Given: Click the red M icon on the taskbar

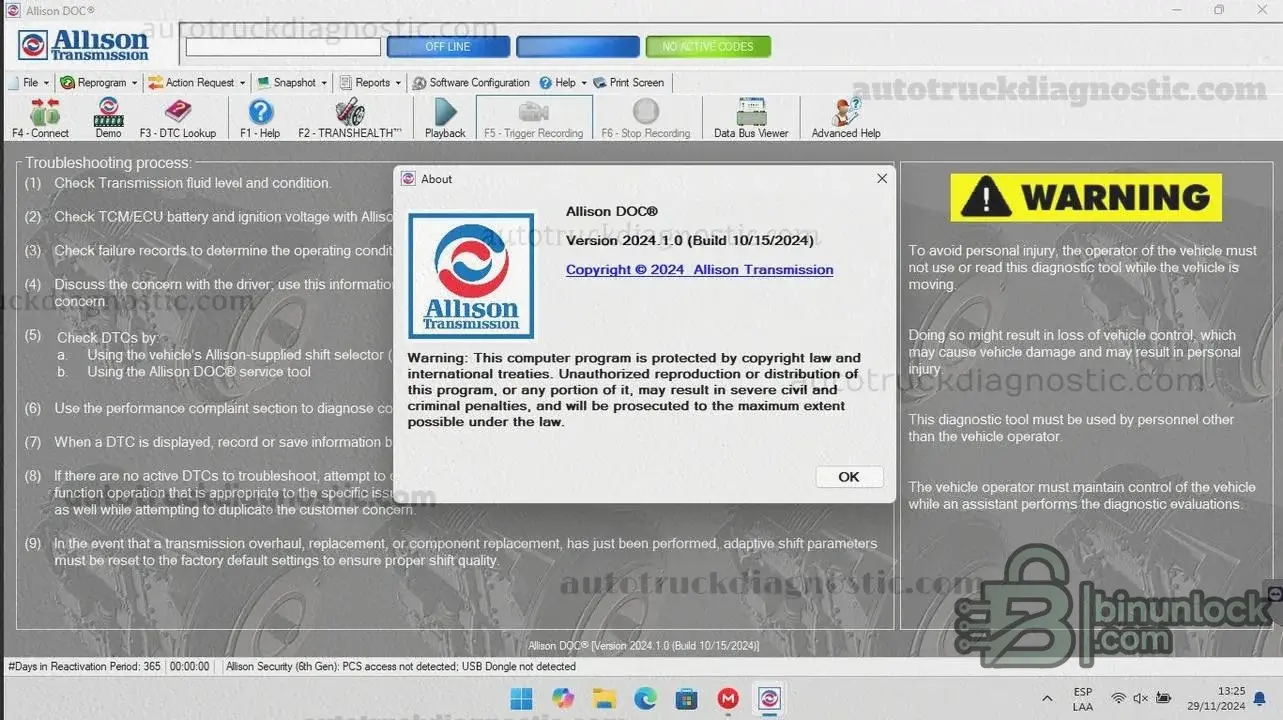Looking at the screenshot, I should click(728, 698).
